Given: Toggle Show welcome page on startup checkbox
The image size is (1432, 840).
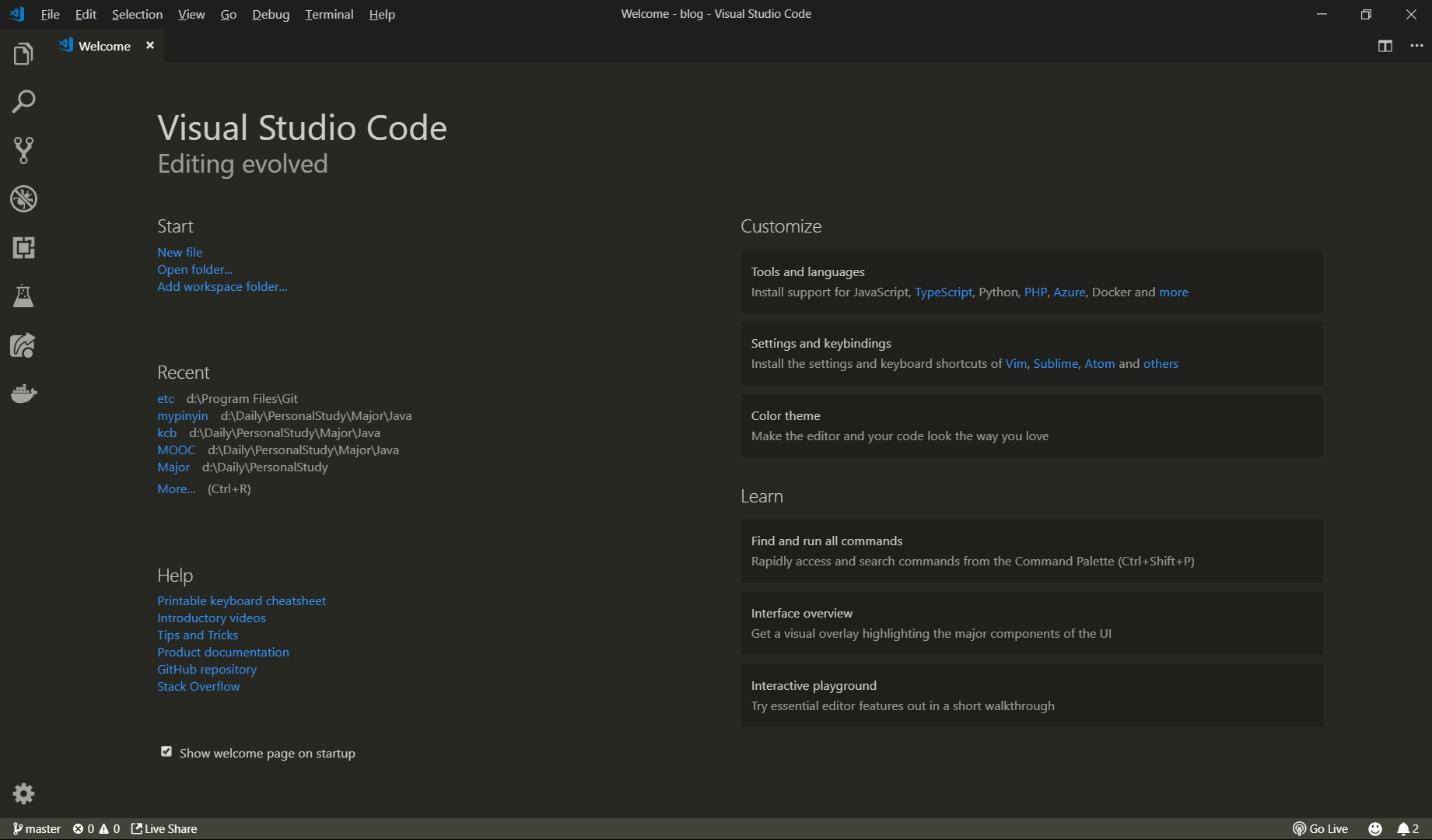Looking at the screenshot, I should click(166, 751).
